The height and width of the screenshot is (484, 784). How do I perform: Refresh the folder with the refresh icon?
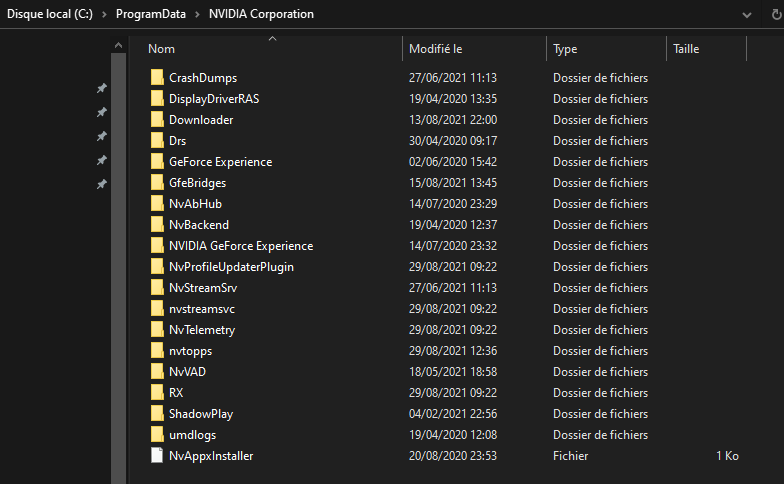point(776,14)
